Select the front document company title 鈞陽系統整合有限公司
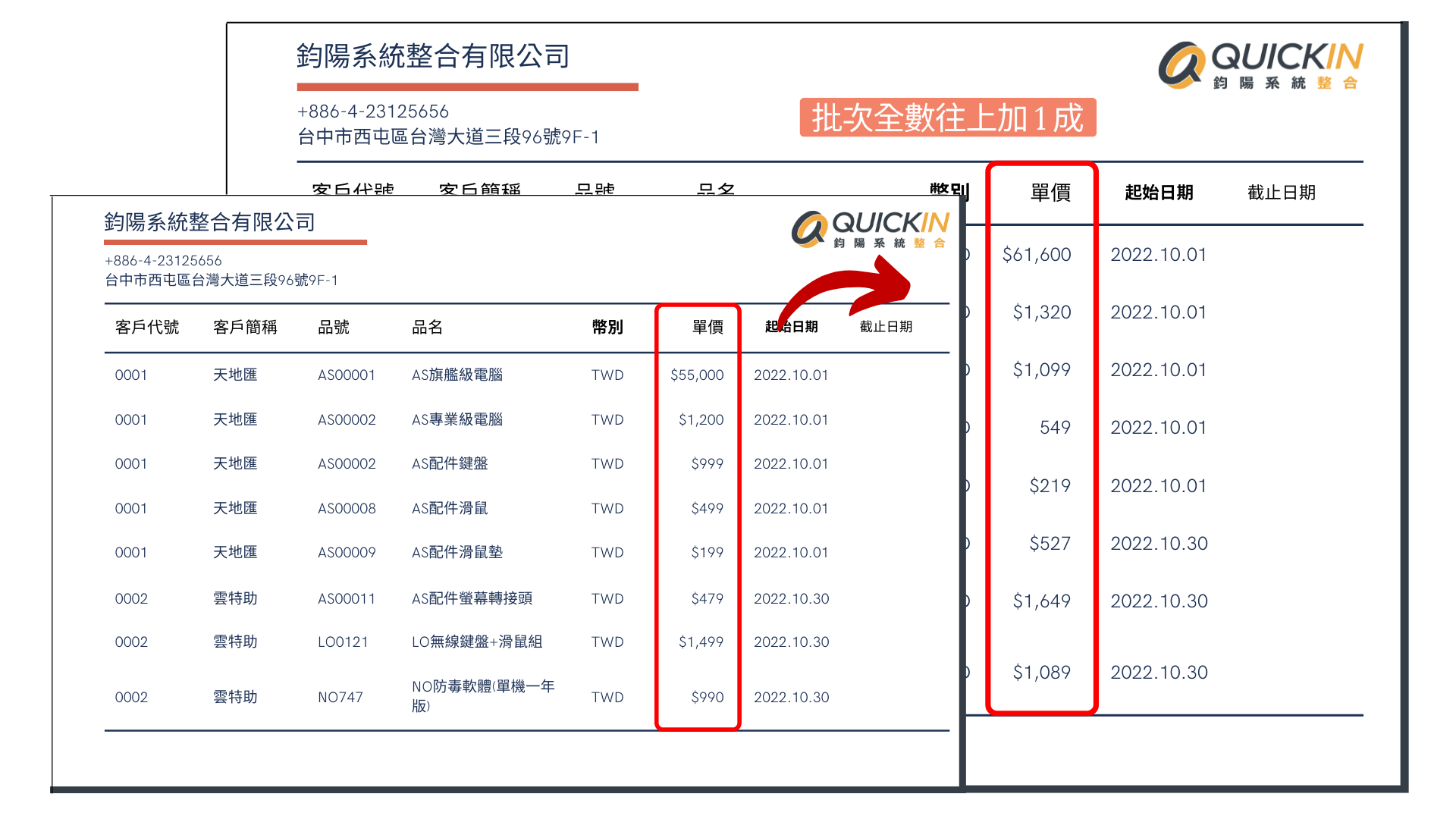This screenshot has width=1456, height=819. pos(210,222)
